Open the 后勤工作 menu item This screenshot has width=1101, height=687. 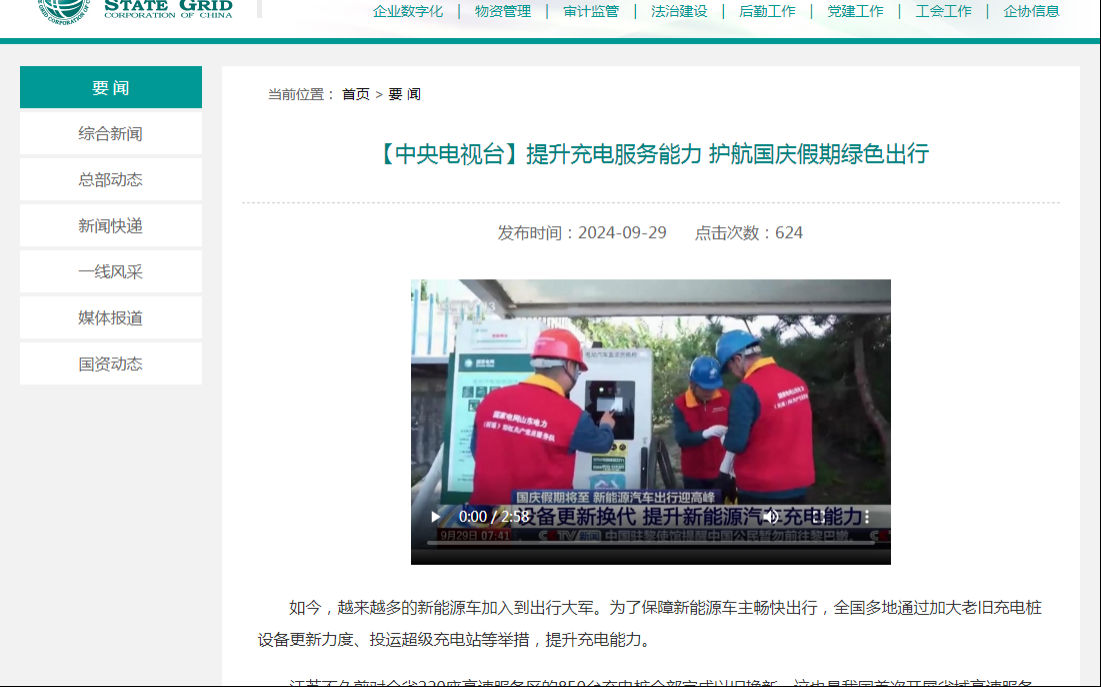coord(767,11)
